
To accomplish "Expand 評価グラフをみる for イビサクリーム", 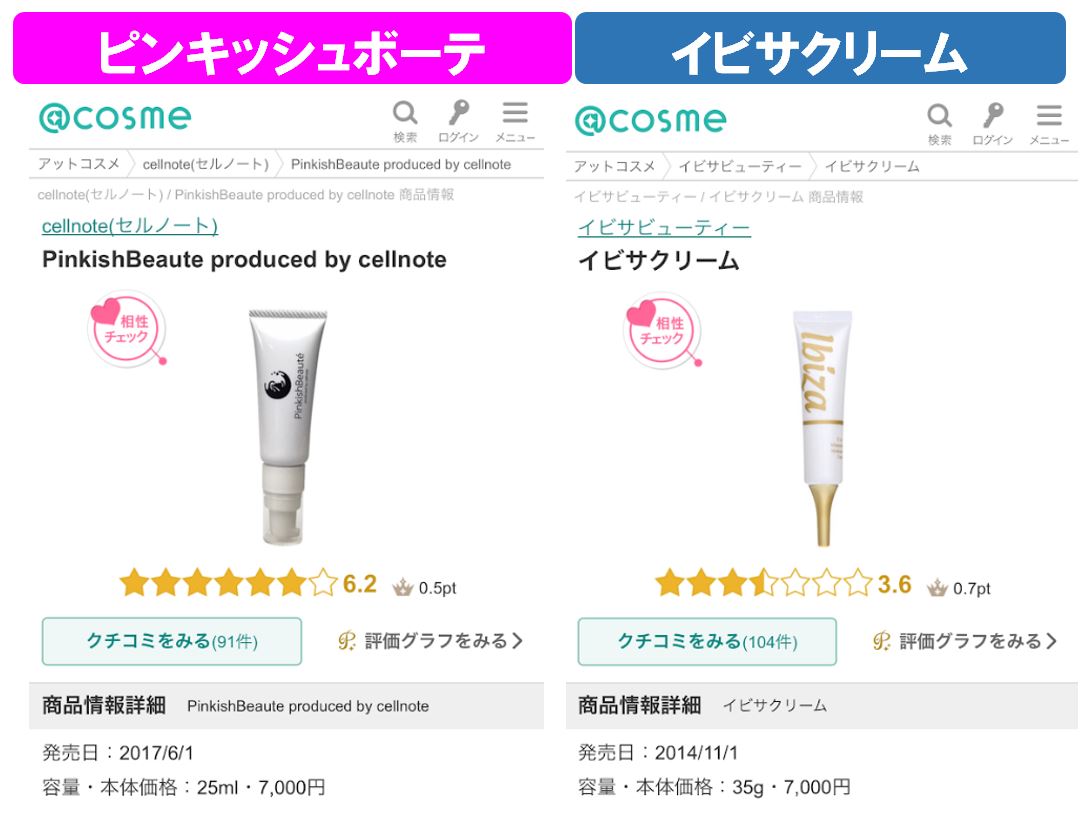I will [965, 642].
